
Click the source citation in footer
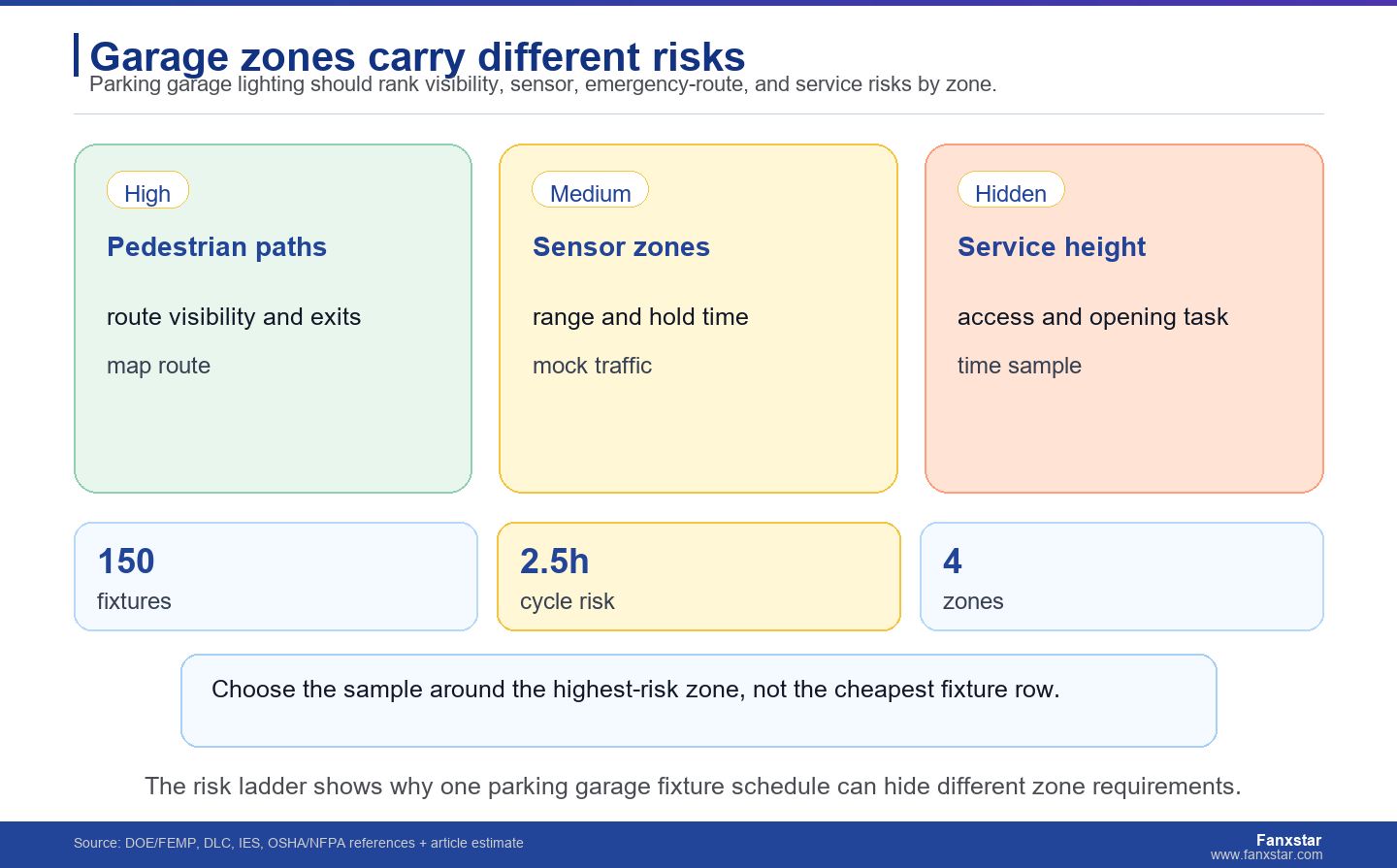pos(299,844)
